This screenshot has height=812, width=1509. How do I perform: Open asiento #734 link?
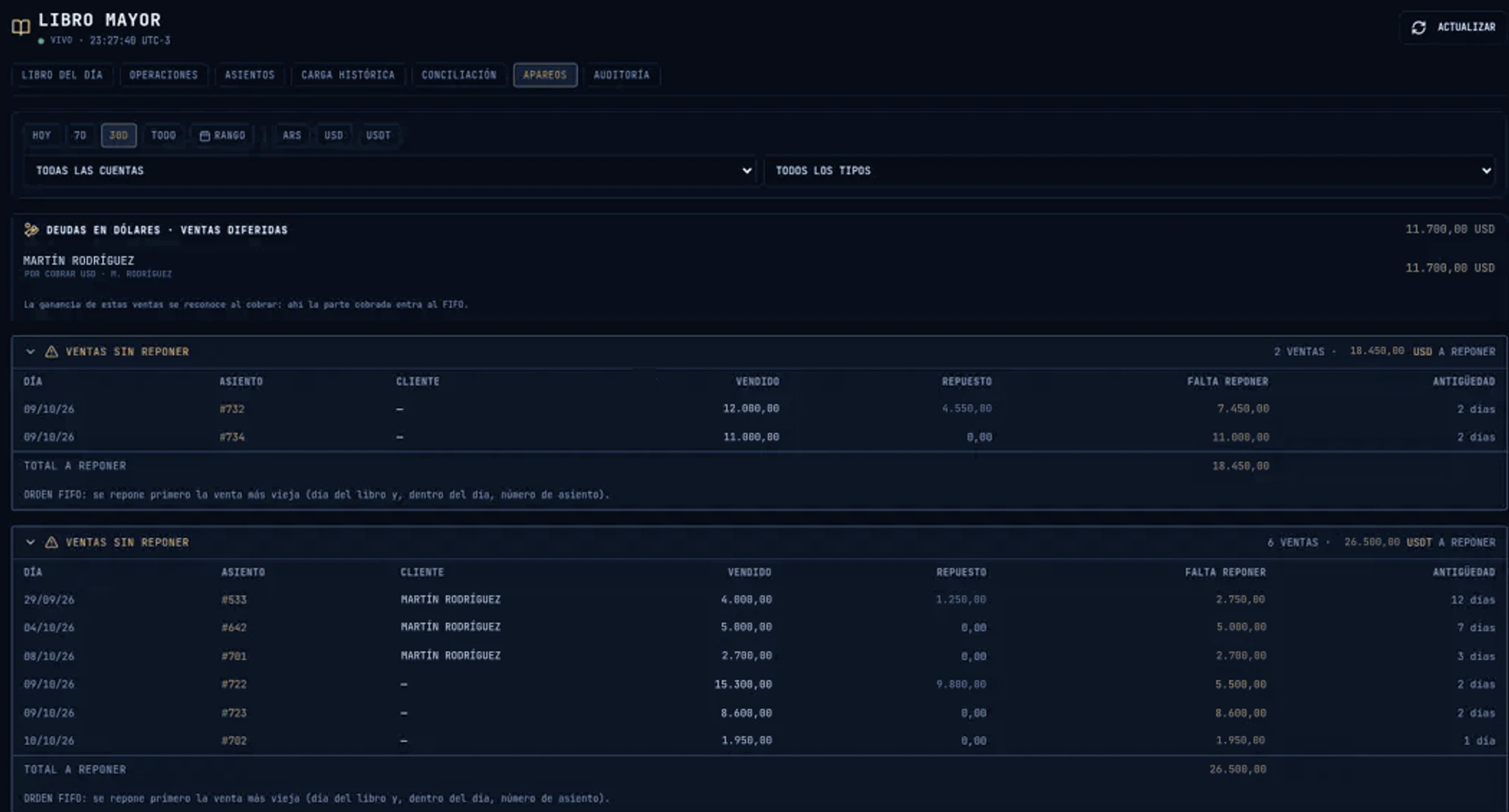click(x=232, y=437)
